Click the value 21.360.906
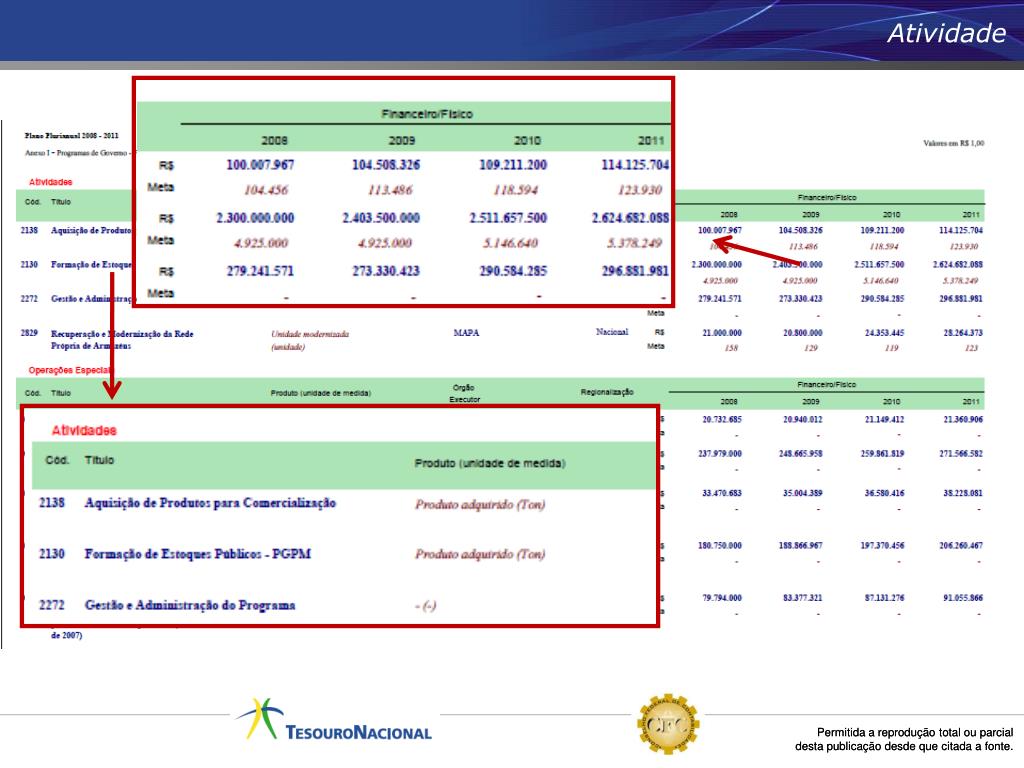The width and height of the screenshot is (1024, 768). (963, 419)
